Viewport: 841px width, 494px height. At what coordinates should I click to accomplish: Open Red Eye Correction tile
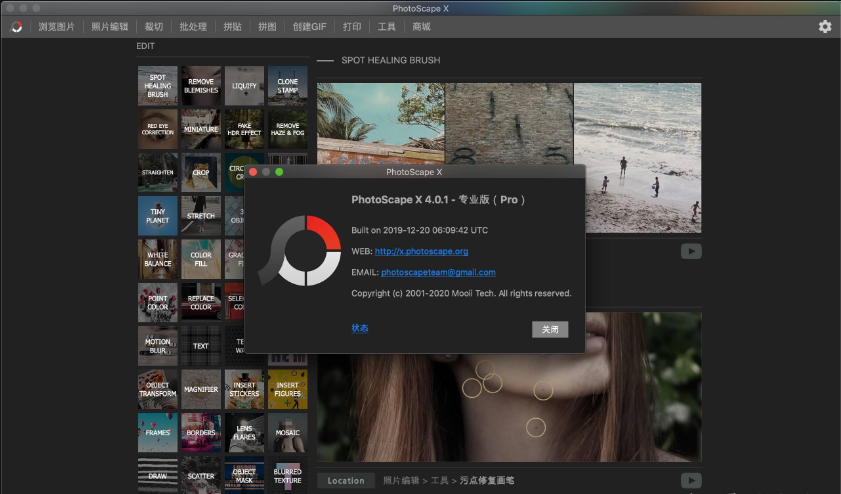(158, 129)
